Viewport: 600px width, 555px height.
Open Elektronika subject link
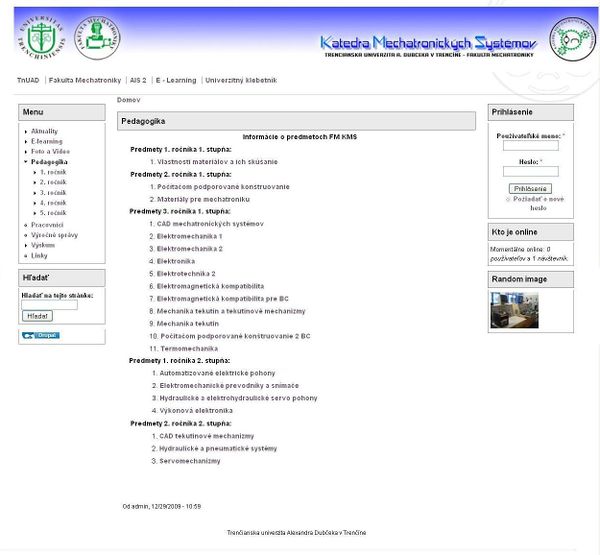tap(176, 261)
